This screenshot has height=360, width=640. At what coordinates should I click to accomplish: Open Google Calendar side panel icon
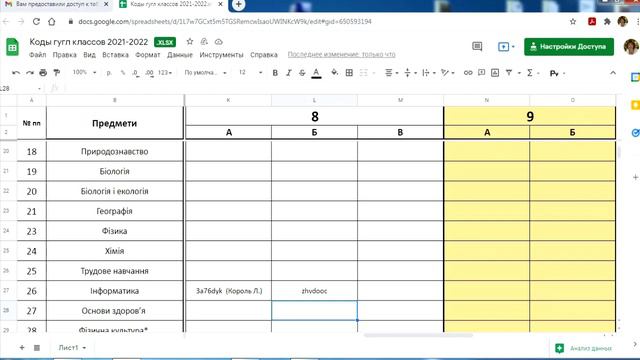(635, 77)
